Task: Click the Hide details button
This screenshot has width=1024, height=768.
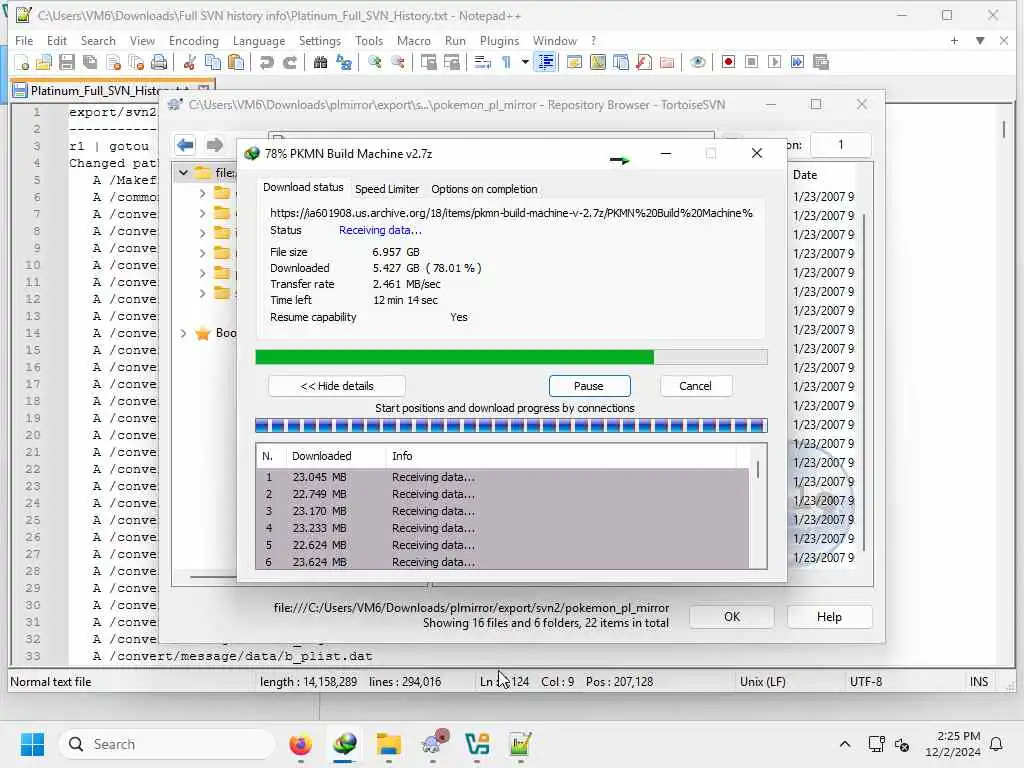Action: pos(337,386)
